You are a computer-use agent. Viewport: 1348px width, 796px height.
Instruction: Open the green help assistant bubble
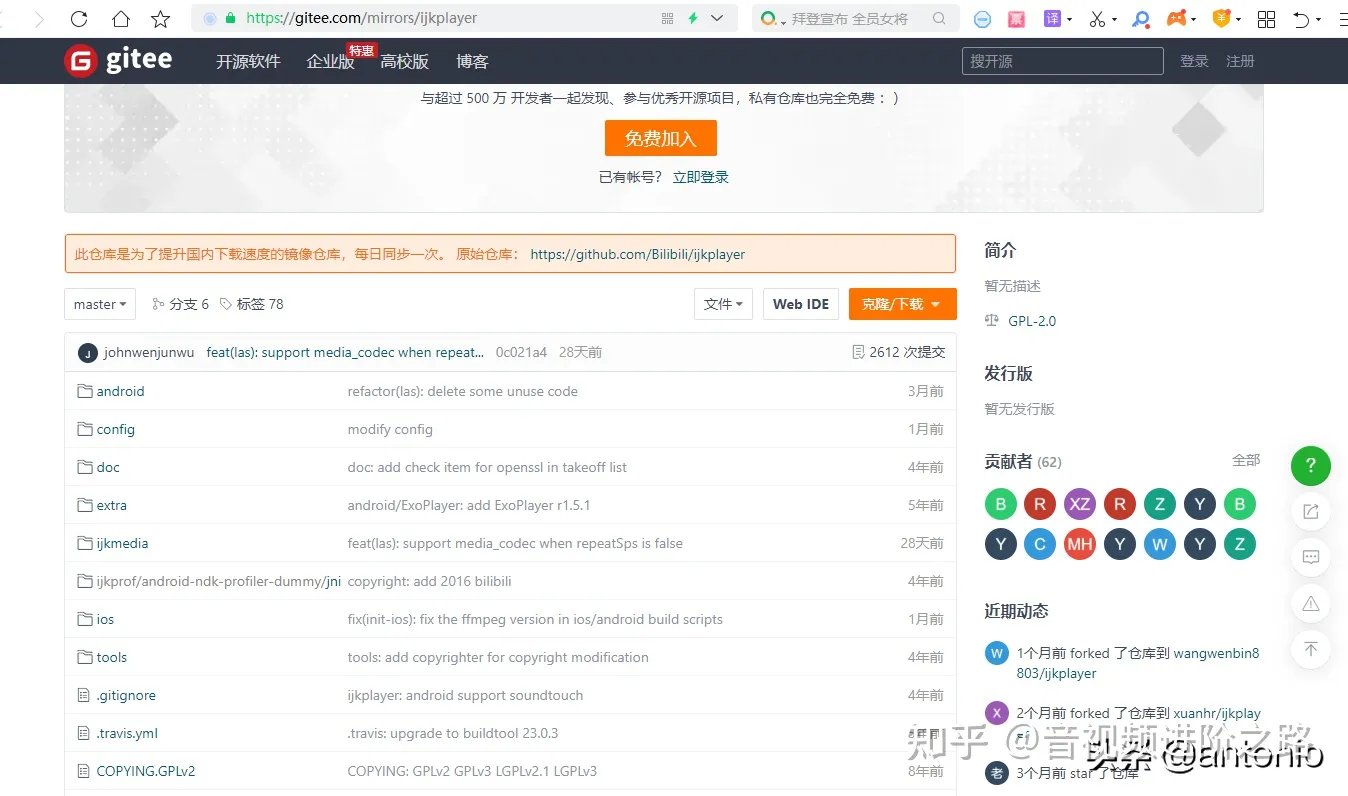pyautogui.click(x=1310, y=466)
